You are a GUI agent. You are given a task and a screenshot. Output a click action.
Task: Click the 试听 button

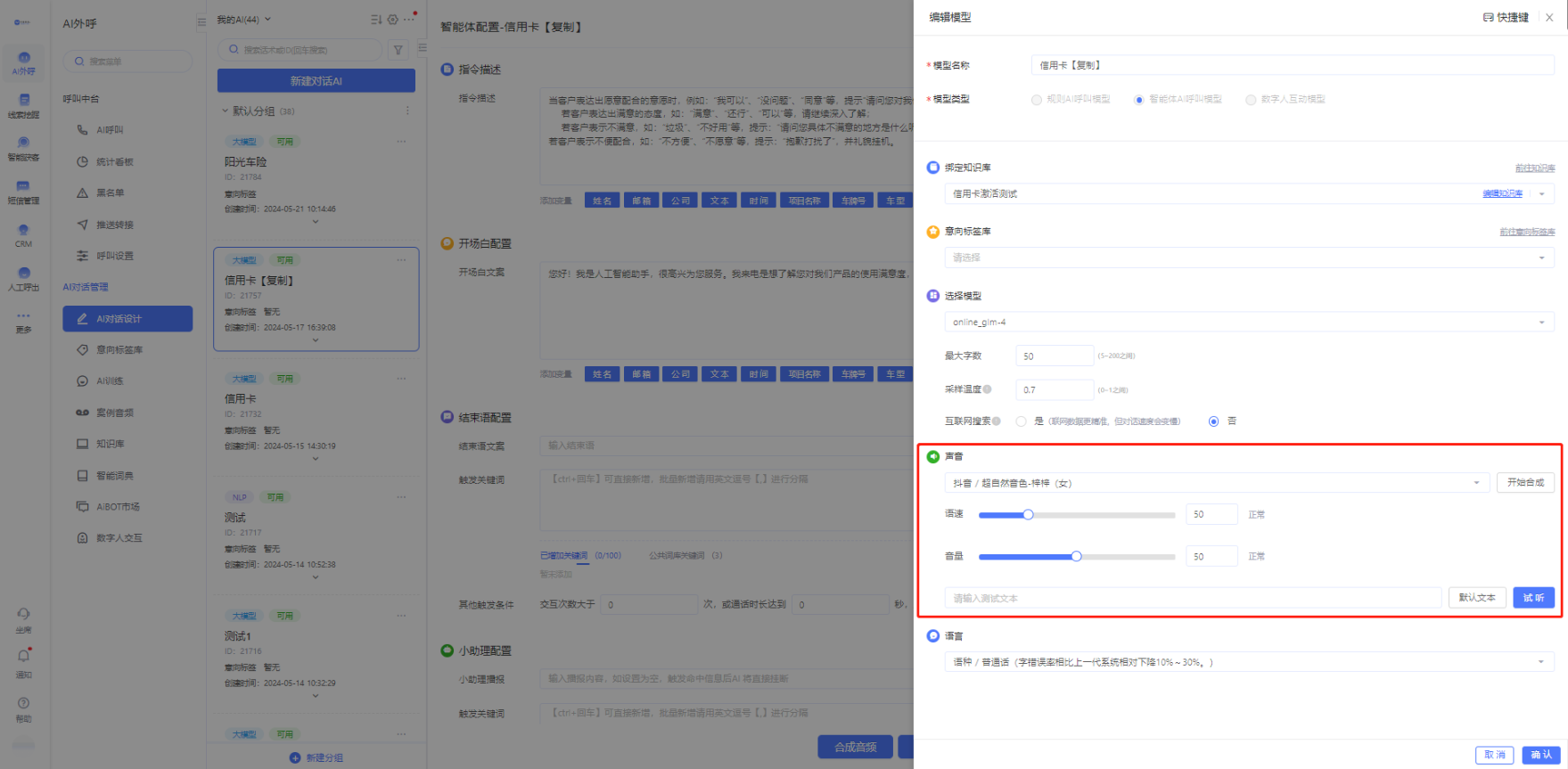pos(1533,598)
